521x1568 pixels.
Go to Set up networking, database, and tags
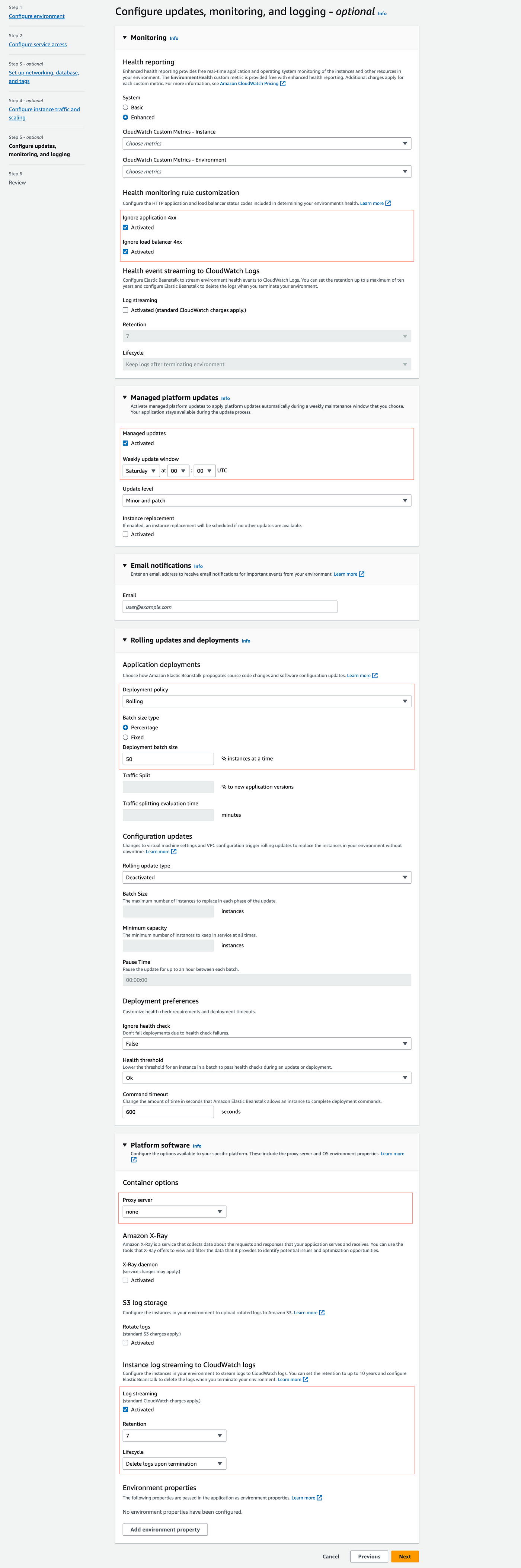[x=44, y=77]
